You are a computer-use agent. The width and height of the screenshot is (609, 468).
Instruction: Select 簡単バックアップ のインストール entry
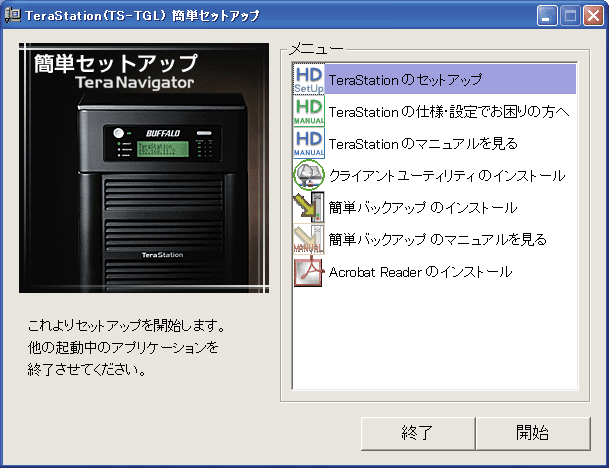coord(434,207)
